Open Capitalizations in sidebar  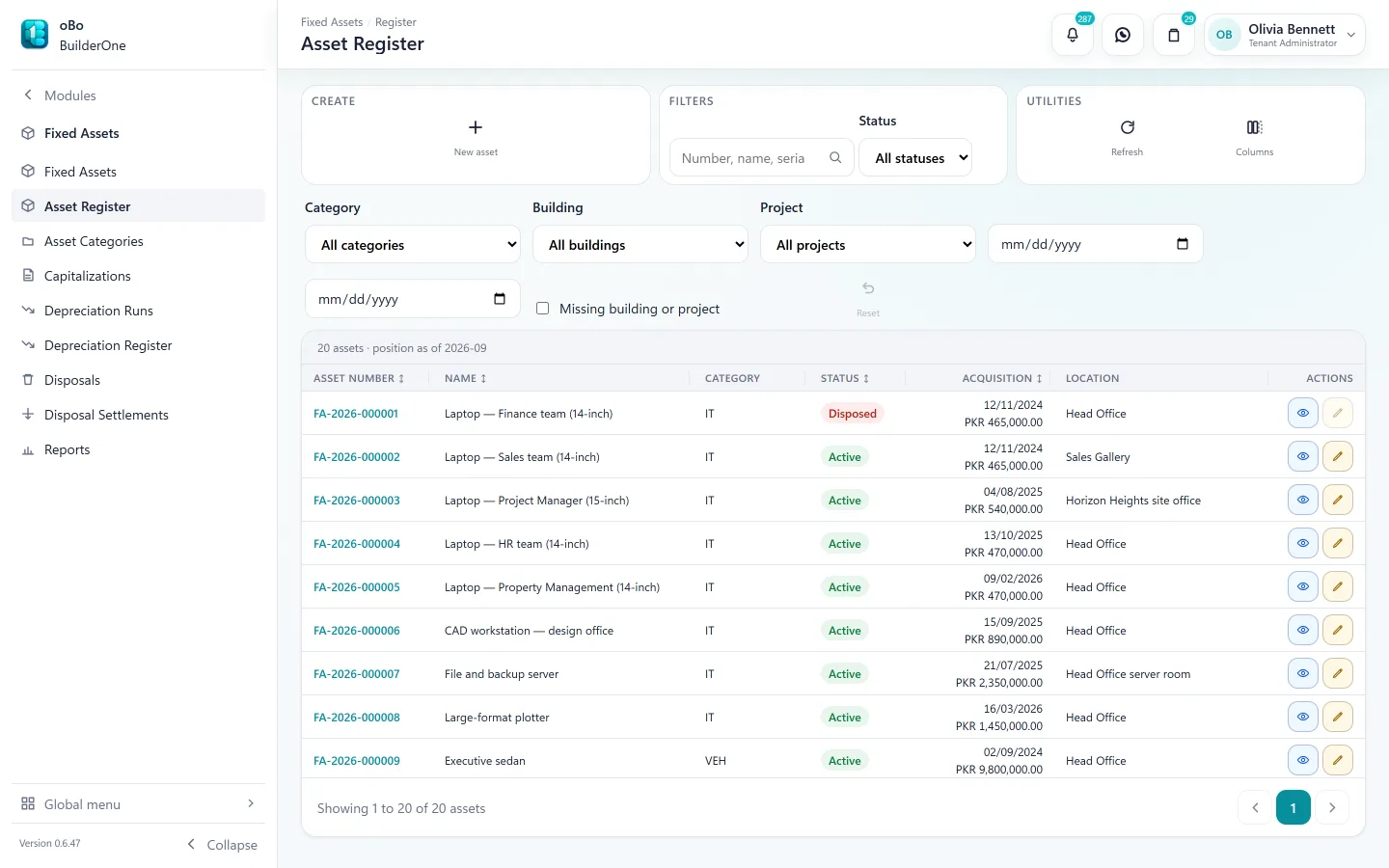click(x=138, y=276)
